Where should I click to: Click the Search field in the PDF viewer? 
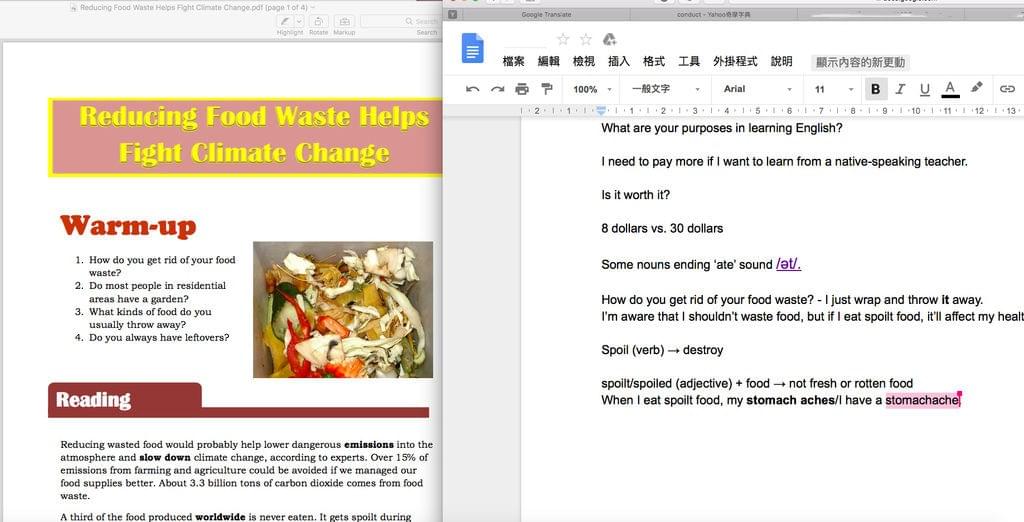(400, 22)
